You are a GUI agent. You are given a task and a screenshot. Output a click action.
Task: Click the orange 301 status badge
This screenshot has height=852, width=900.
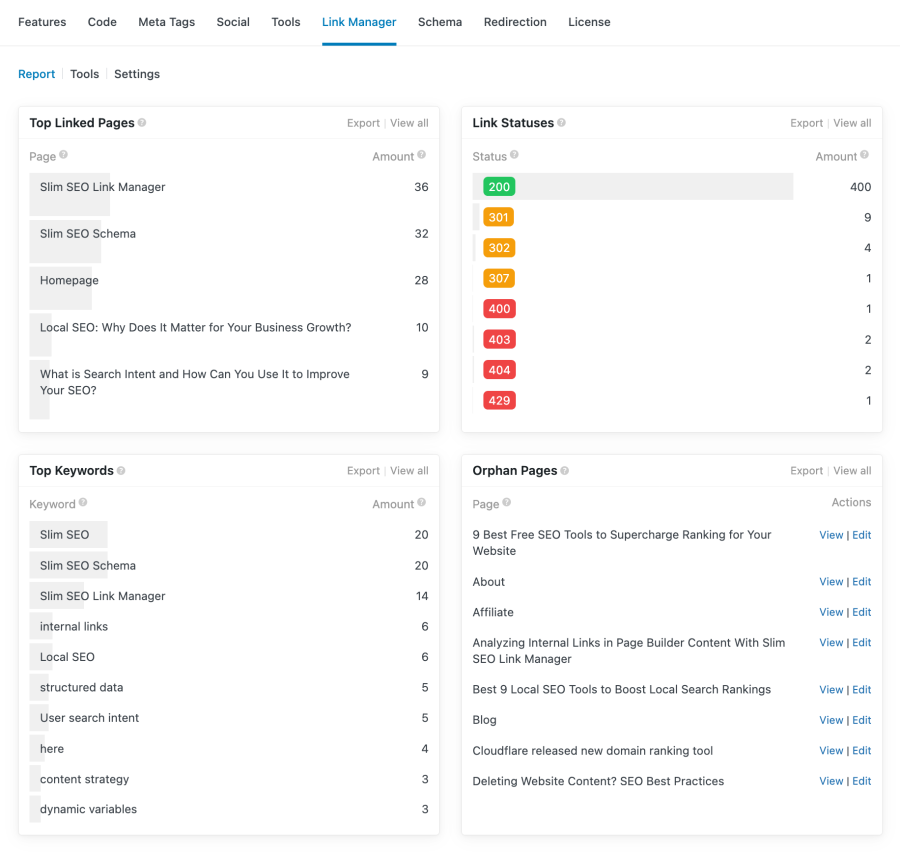499,217
